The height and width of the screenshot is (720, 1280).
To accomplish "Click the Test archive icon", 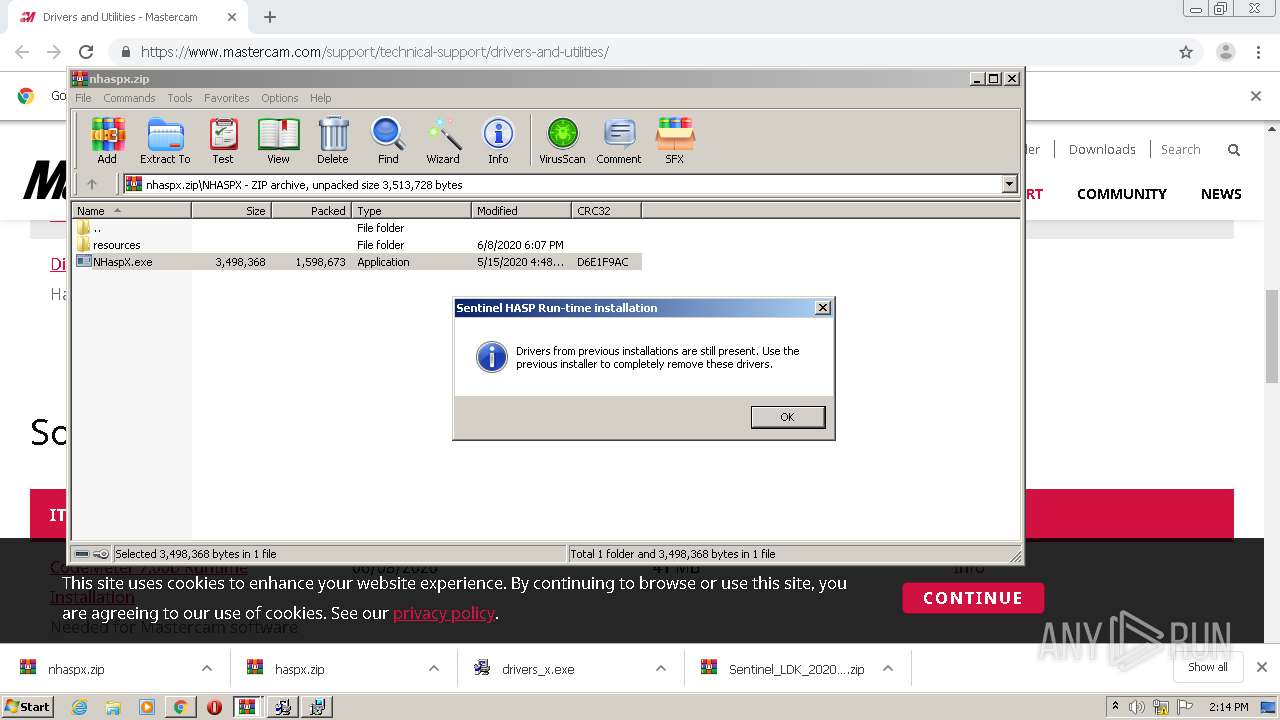I will (x=223, y=140).
